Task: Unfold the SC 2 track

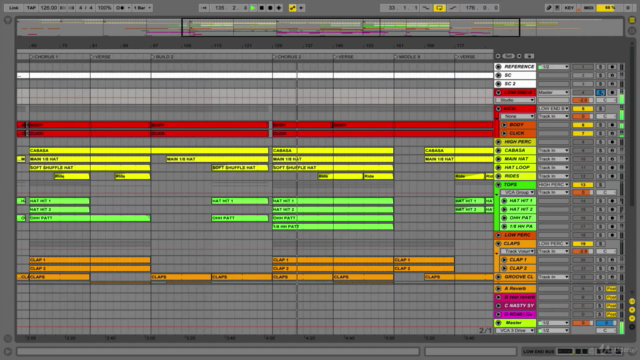Action: click(498, 84)
